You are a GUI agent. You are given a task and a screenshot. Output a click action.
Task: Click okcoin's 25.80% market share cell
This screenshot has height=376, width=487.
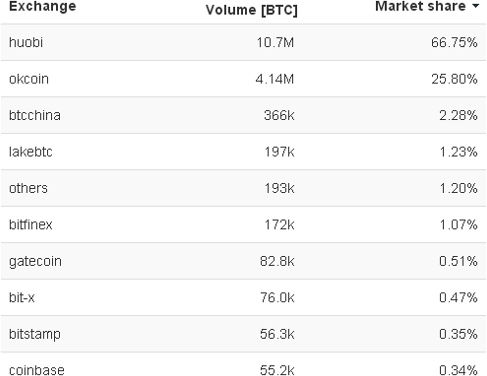pyautogui.click(x=454, y=79)
